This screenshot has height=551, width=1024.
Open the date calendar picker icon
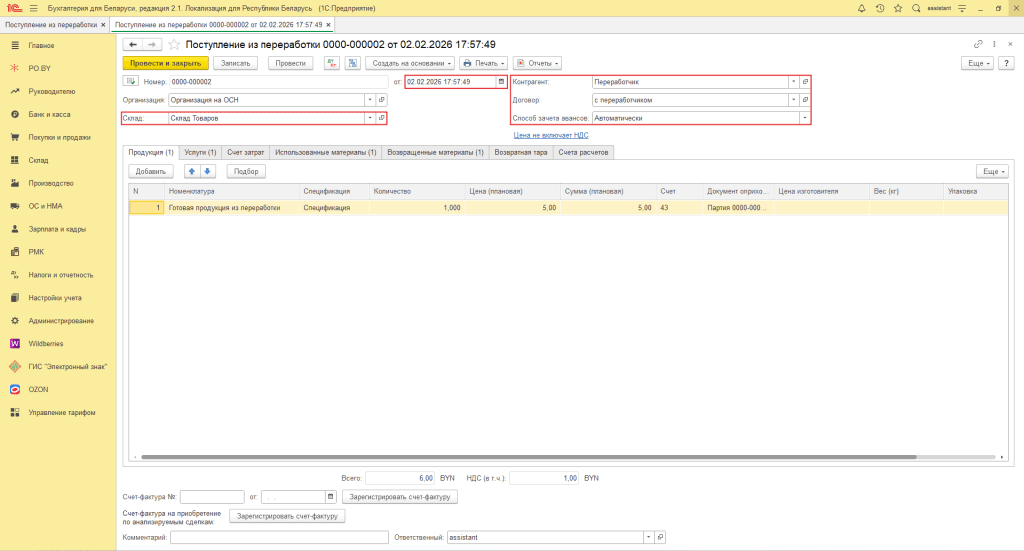pos(501,81)
